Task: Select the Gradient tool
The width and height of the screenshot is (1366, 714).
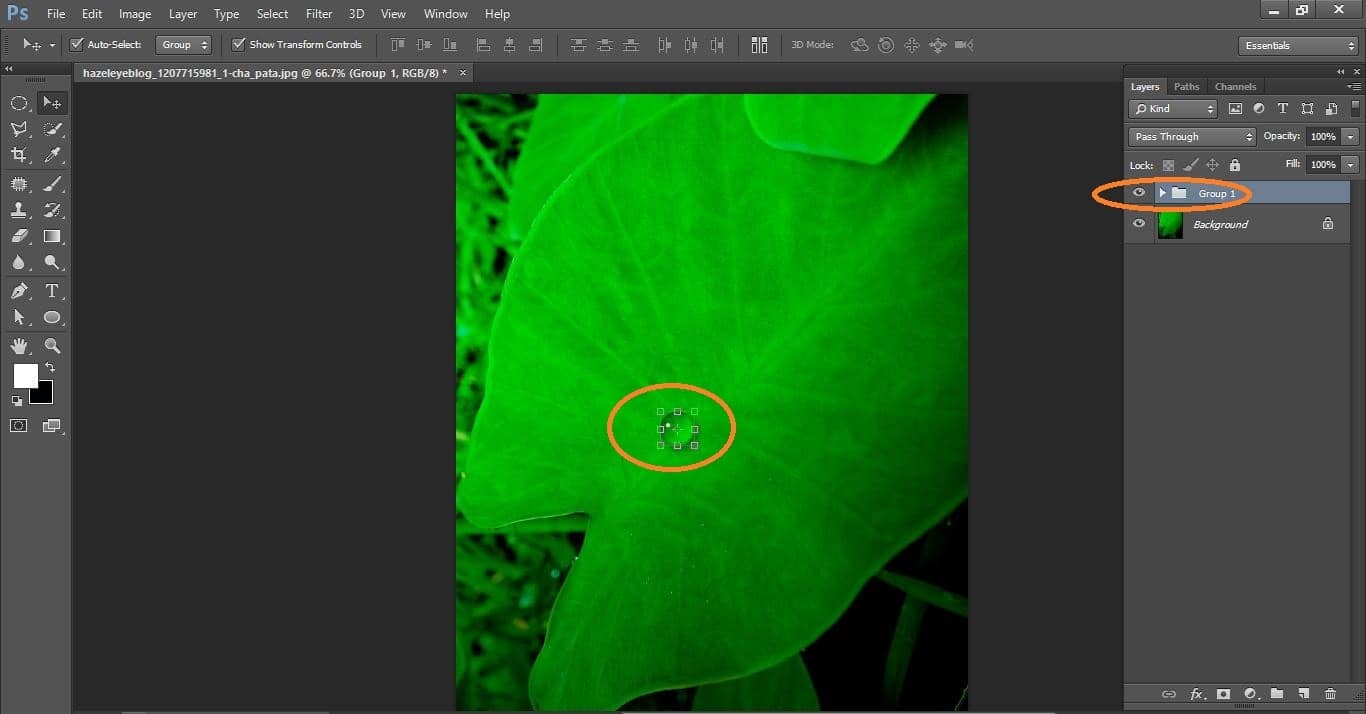Action: [52, 236]
